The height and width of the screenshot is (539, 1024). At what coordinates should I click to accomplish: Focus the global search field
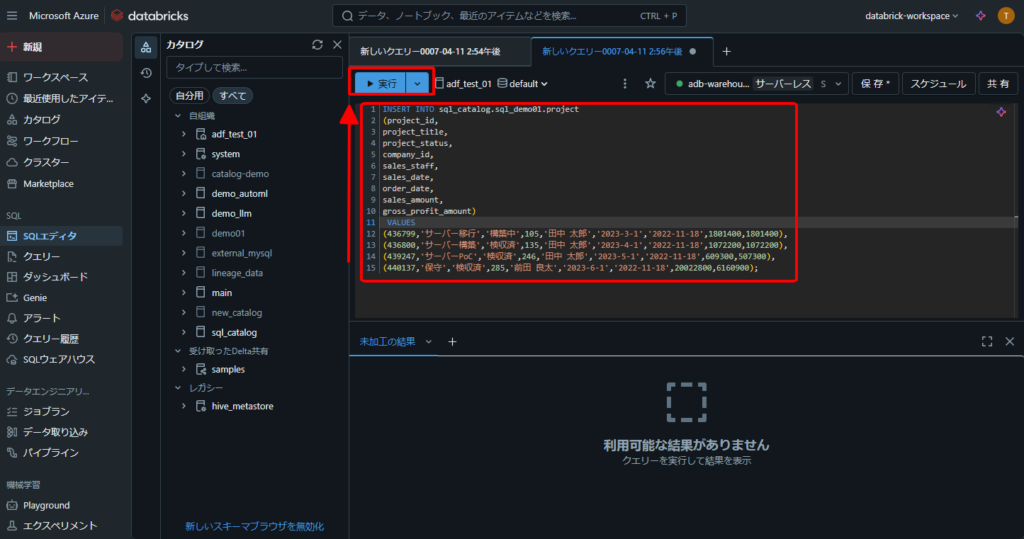tap(509, 16)
